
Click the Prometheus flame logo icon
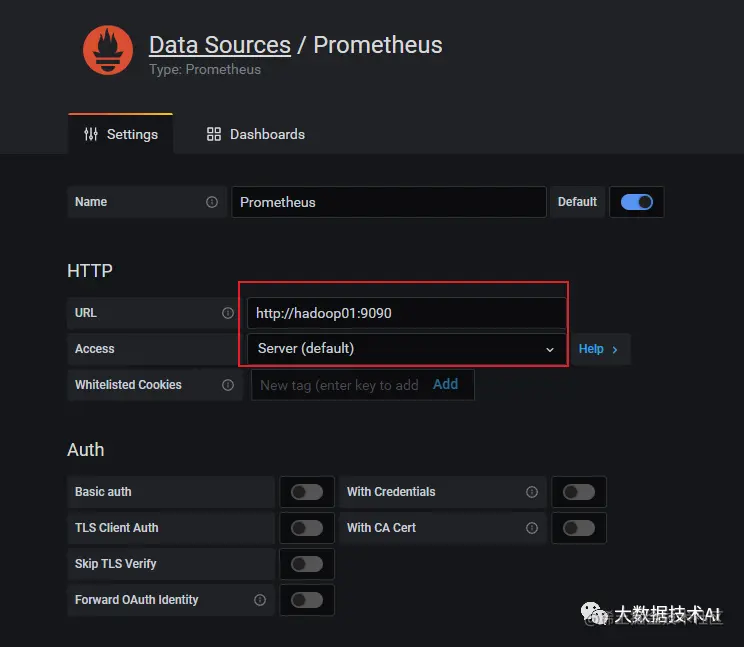click(x=108, y=50)
